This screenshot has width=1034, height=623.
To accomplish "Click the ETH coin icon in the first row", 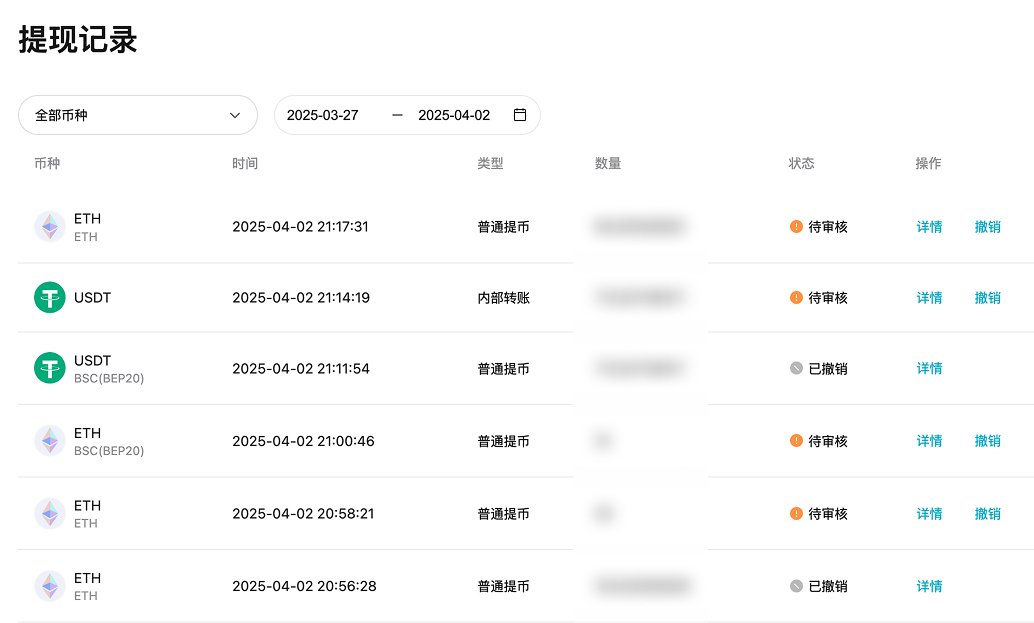I will (49, 226).
